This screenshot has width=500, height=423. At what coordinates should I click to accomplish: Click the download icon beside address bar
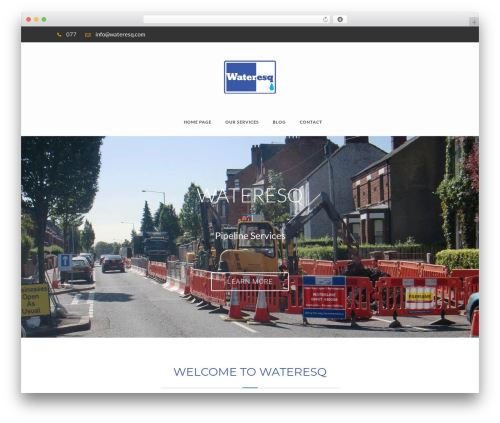pos(340,20)
